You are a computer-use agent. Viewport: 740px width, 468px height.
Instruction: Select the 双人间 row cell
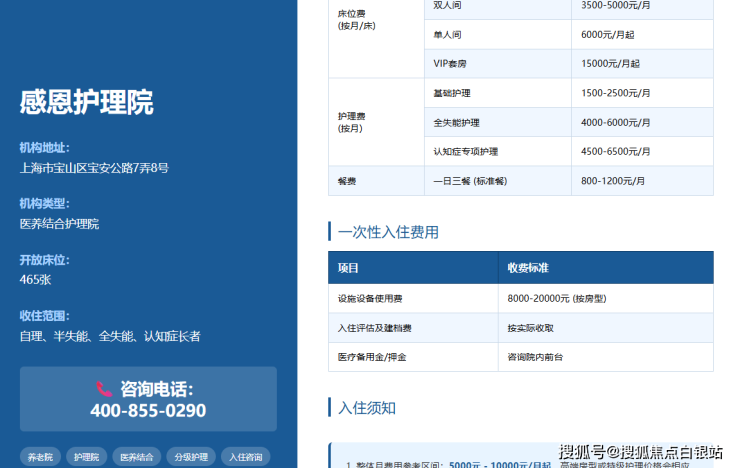click(x=498, y=8)
